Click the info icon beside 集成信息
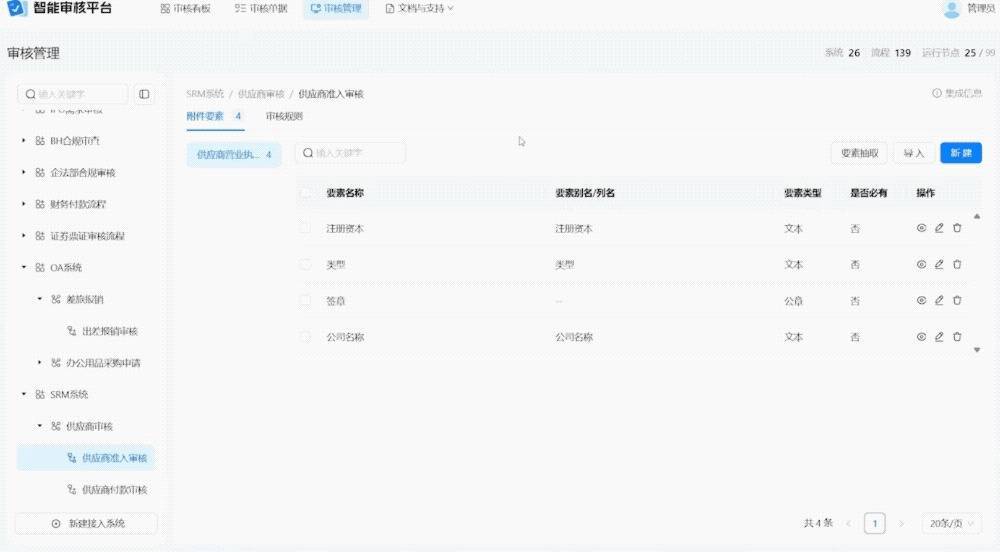 pos(936,93)
